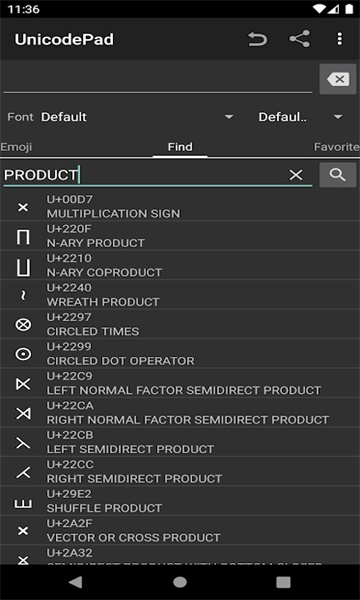Click the PRODUCT search input field
The width and height of the screenshot is (360, 600).
pyautogui.click(x=145, y=175)
